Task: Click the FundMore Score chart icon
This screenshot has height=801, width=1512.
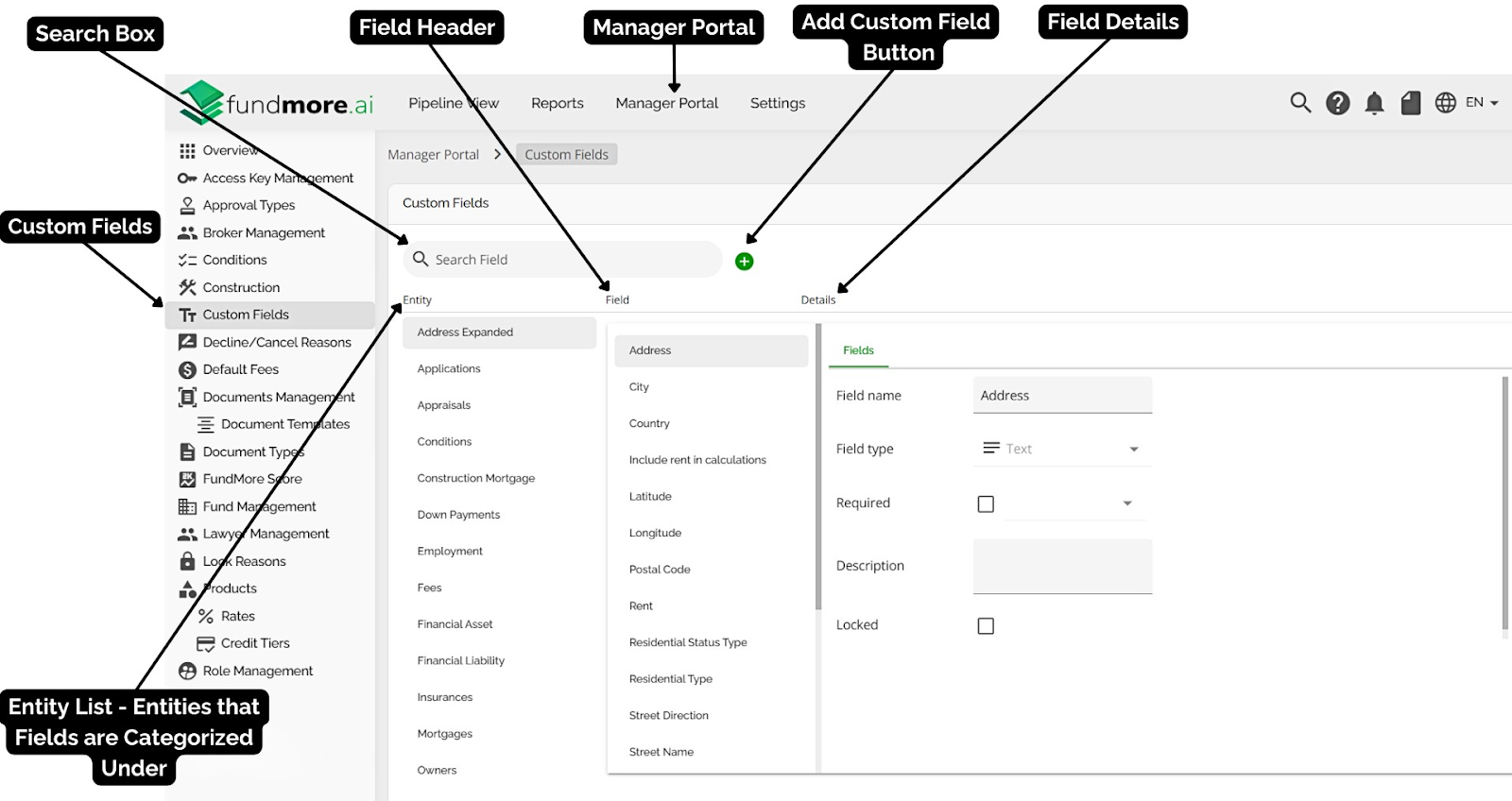Action: (187, 479)
